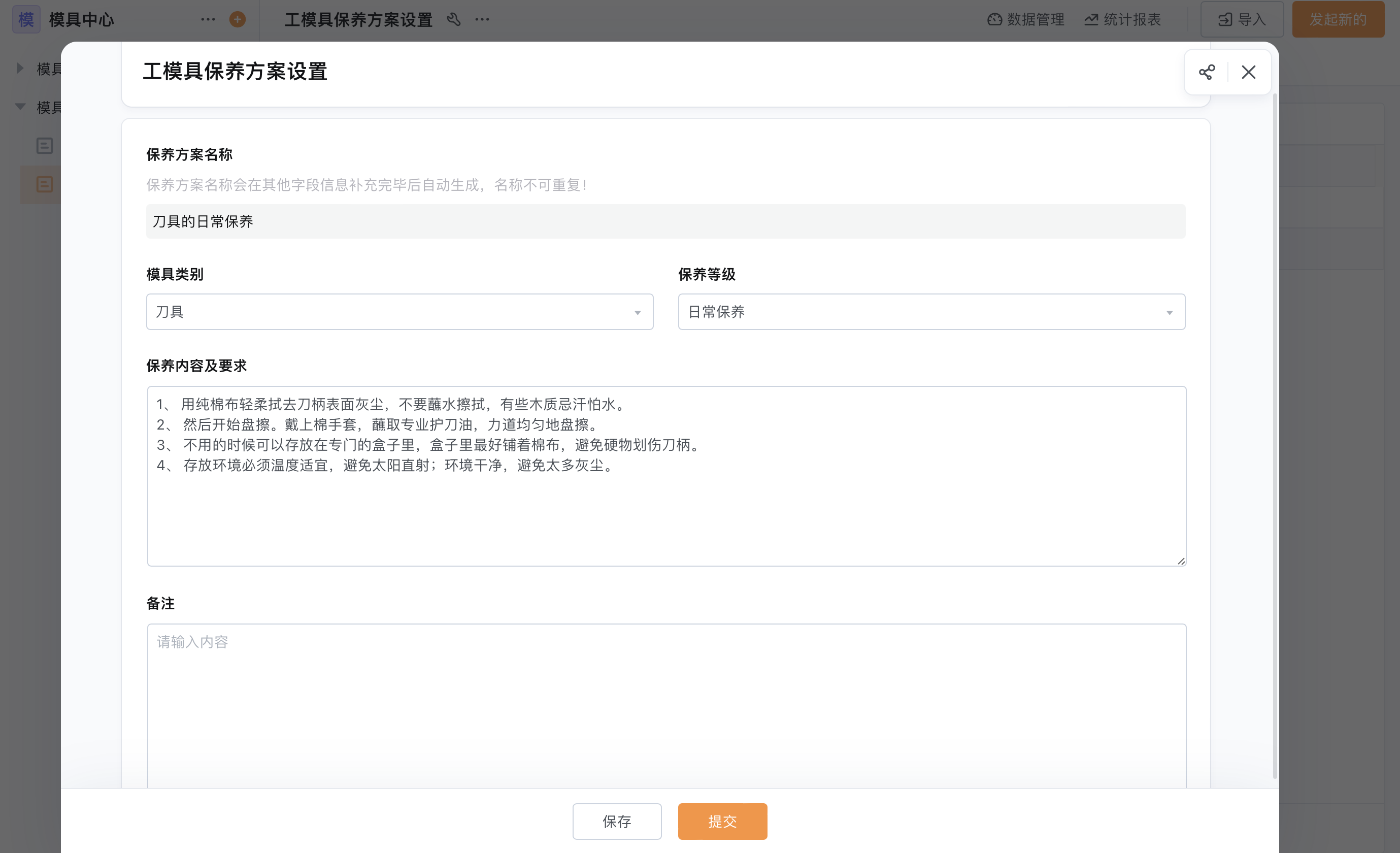Open 统计报表 in the top bar
Image resolution: width=1400 pixels, height=853 pixels.
1122,19
